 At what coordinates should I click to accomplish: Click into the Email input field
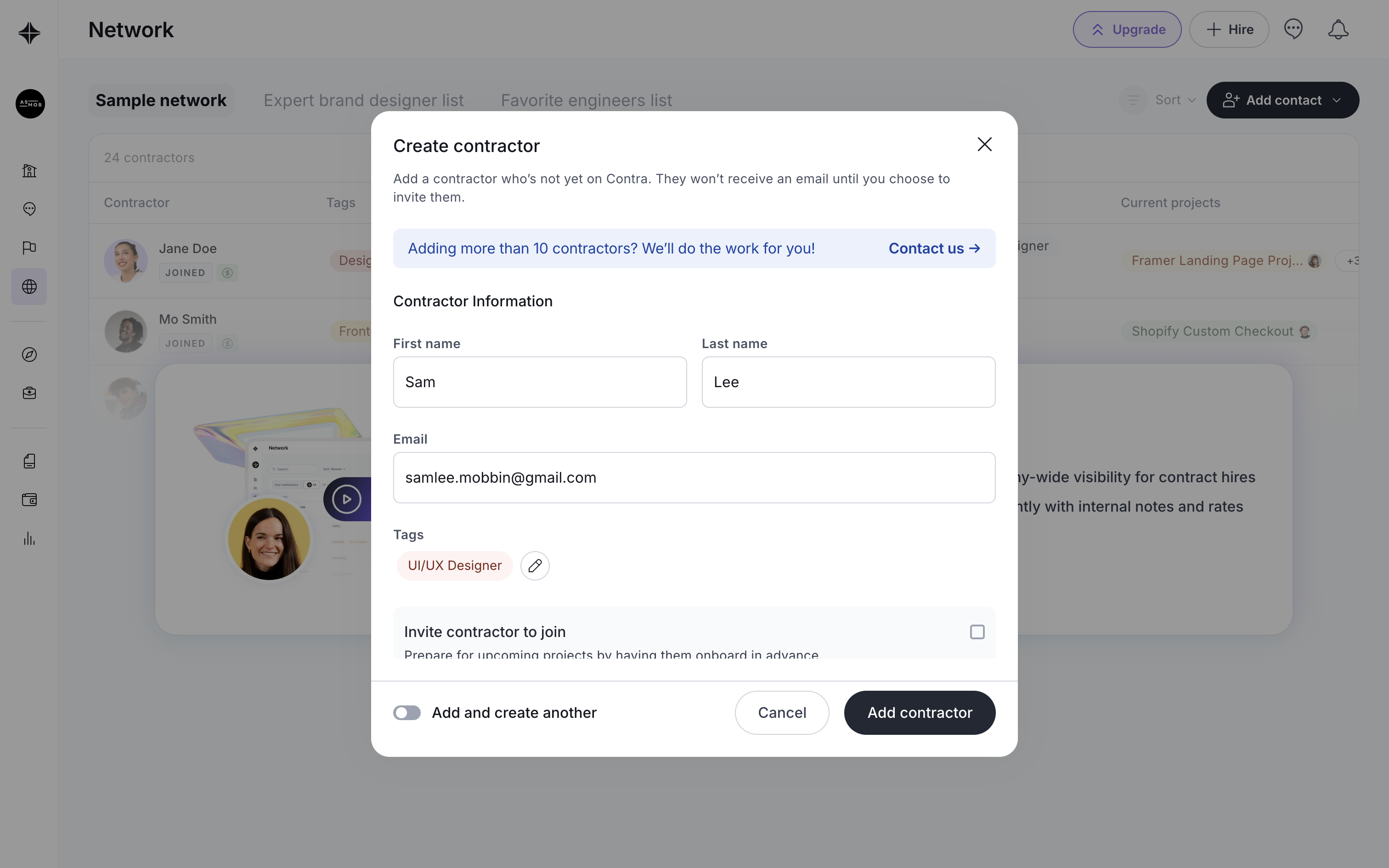694,478
